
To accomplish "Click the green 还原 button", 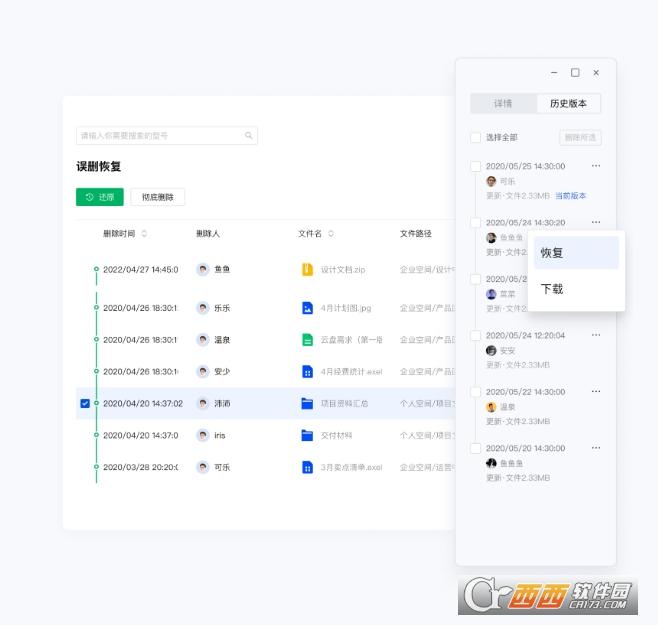I will click(100, 197).
